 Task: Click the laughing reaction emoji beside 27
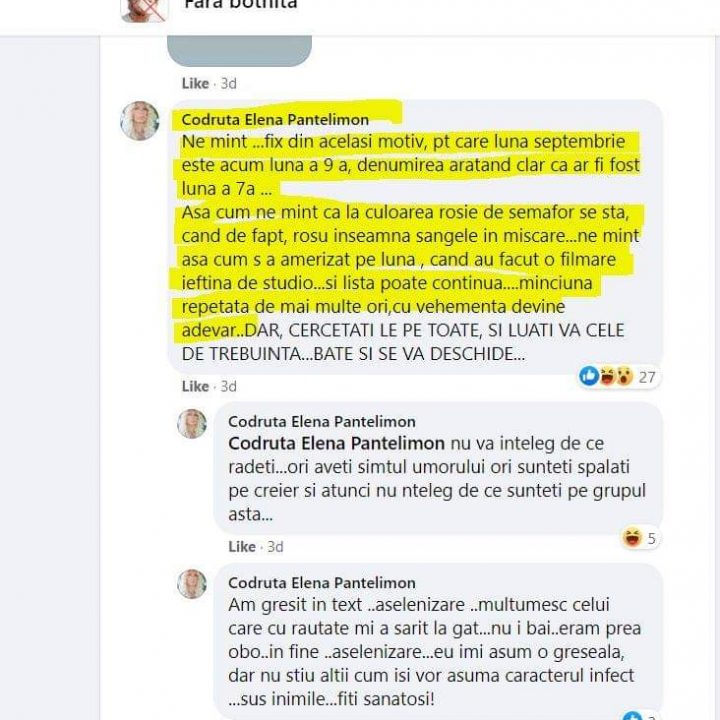tap(607, 376)
